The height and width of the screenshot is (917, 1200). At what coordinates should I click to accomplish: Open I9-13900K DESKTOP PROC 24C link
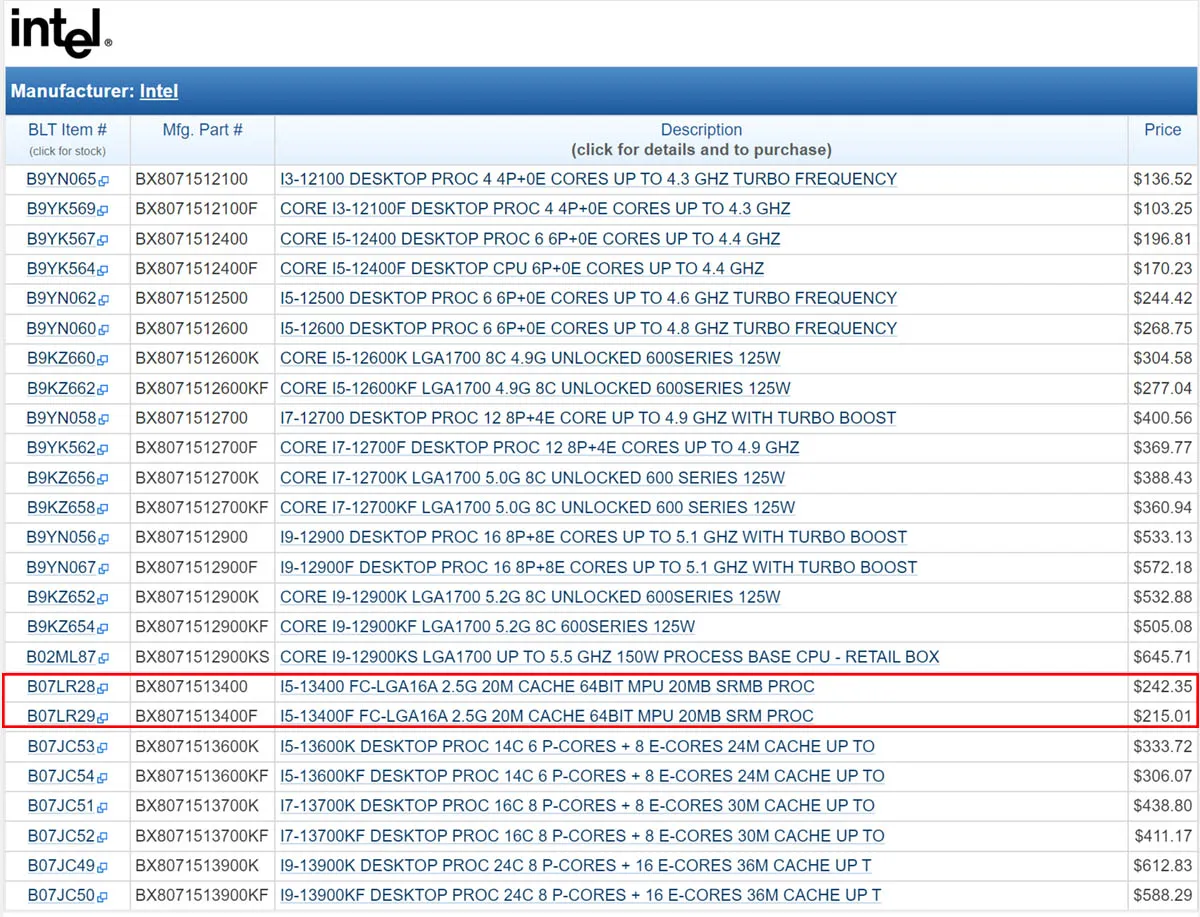(576, 866)
